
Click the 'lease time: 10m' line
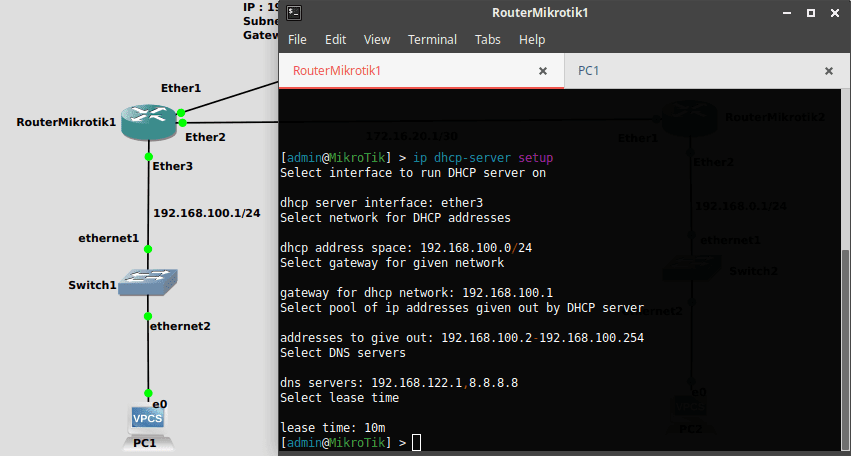click(333, 428)
